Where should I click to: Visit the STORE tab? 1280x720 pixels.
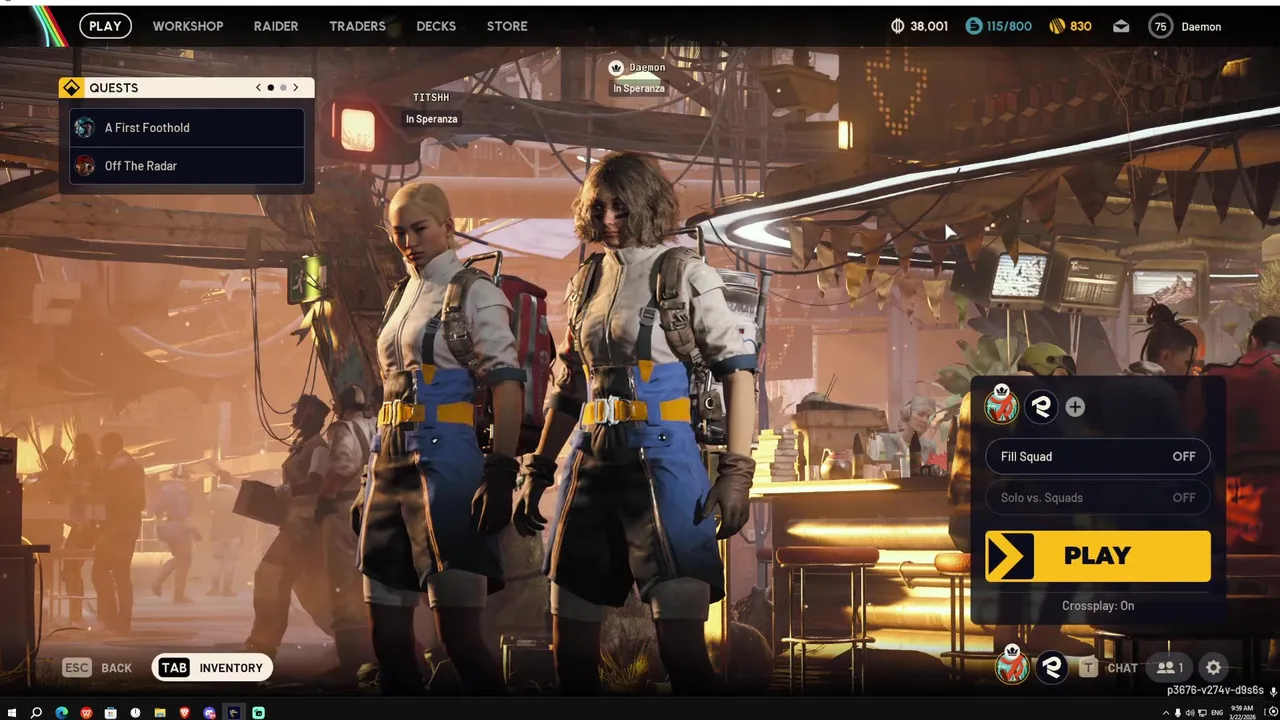(507, 26)
